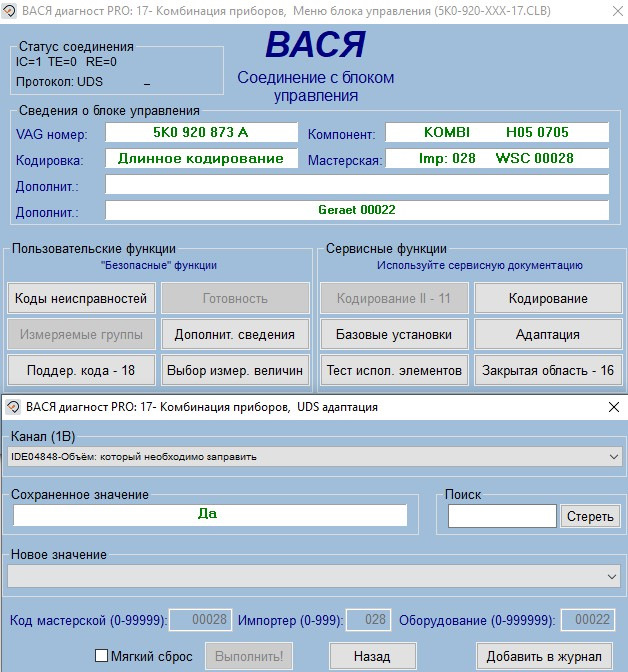628x672 pixels.
Task: Click the Сервисные функции group title
Action: pos(386,249)
